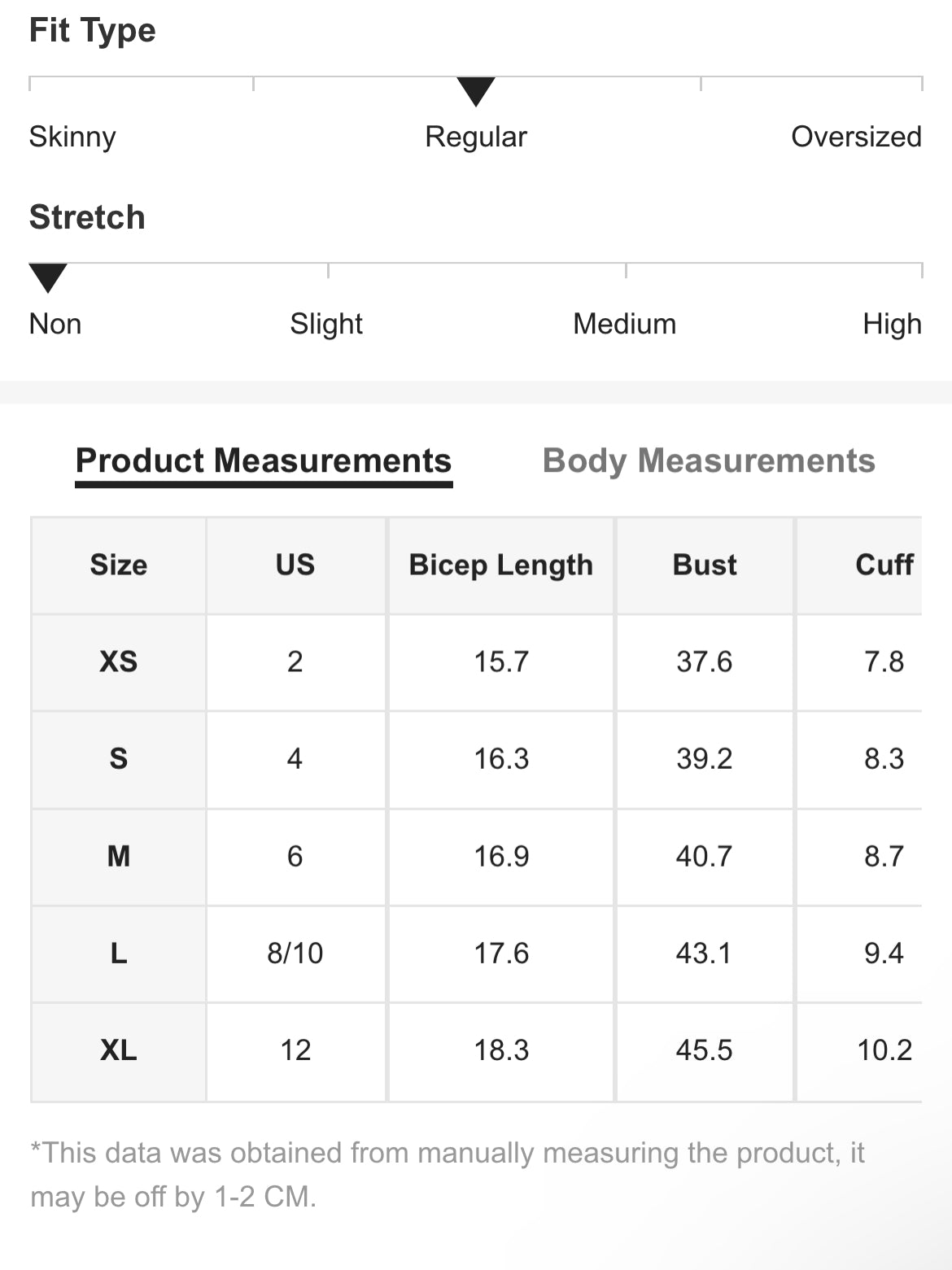This screenshot has width=952, height=1270.
Task: Click the XS size row header
Action: pos(119,661)
